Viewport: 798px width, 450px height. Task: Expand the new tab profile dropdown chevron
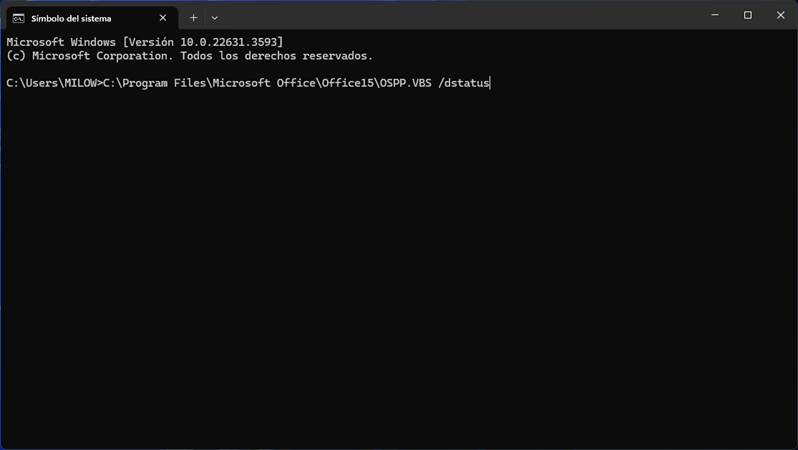[x=215, y=18]
